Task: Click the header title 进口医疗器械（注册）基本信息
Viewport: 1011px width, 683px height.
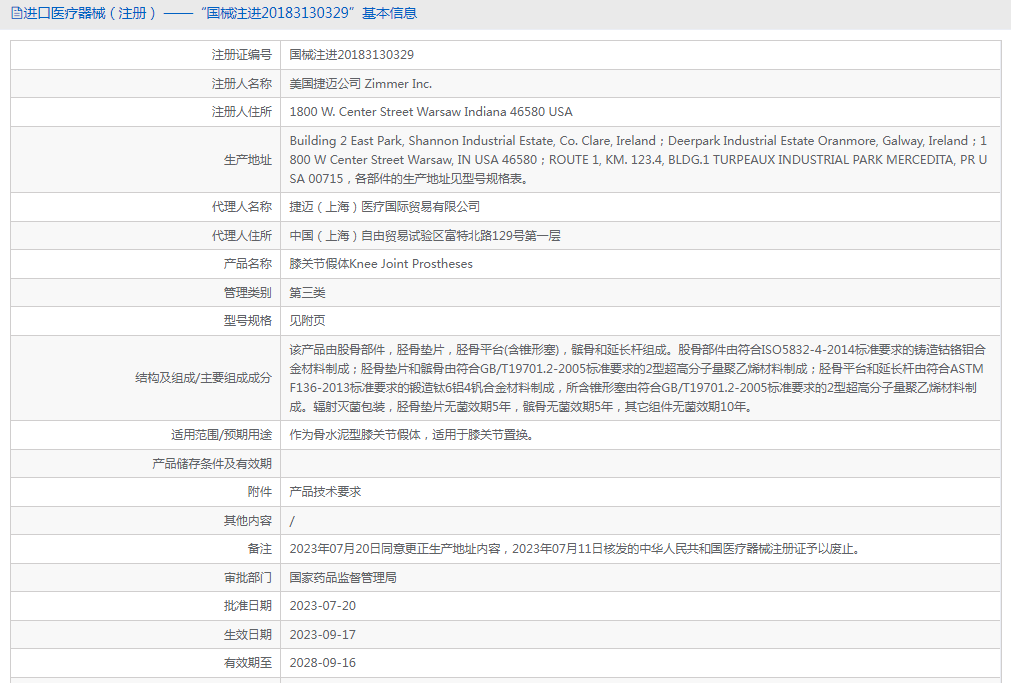Action: tap(220, 13)
